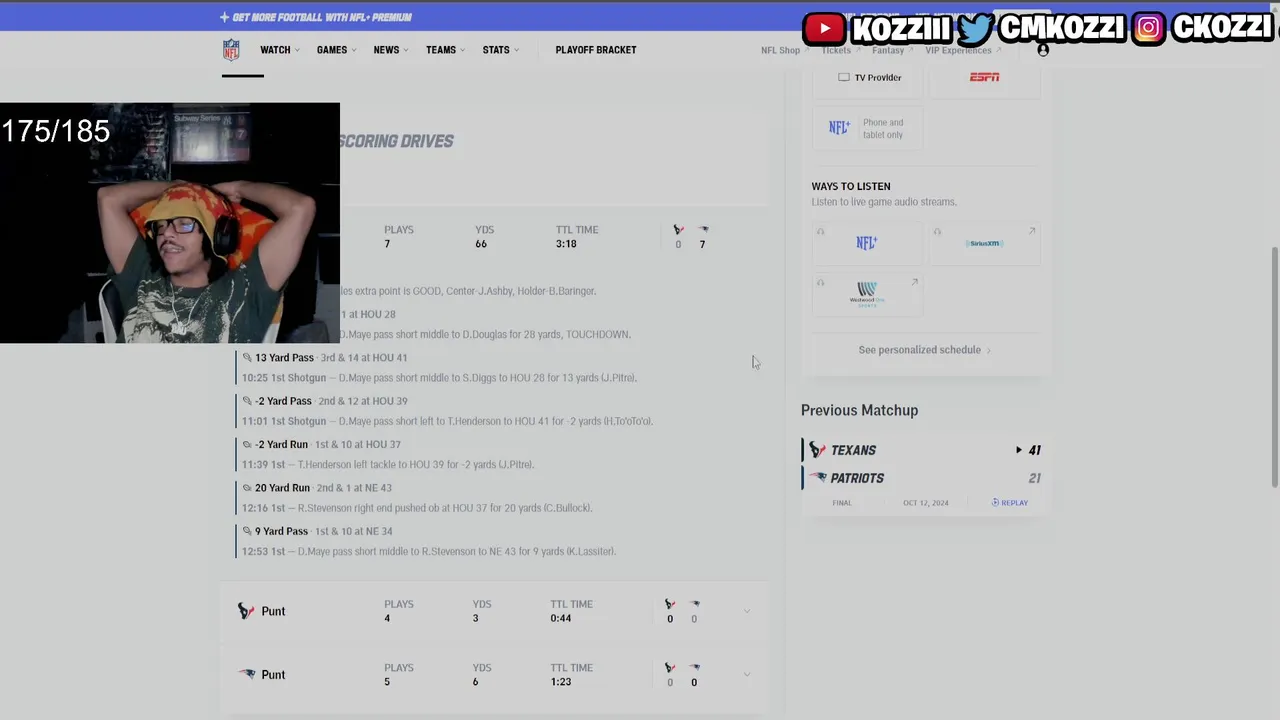
Task: Click the SiriusXM external link arrow
Action: [x=1032, y=231]
